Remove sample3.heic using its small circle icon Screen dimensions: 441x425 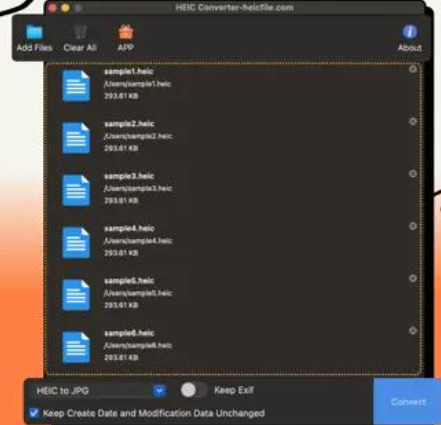413,174
